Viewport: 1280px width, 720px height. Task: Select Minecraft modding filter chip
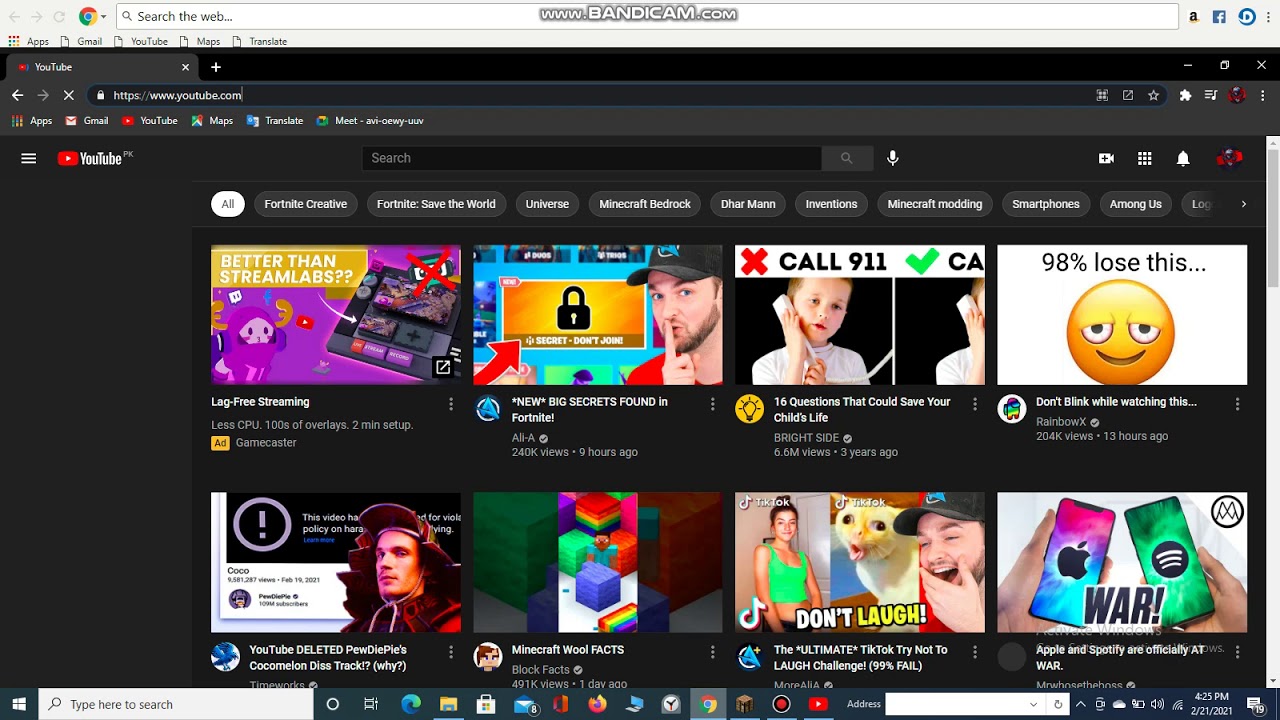click(x=935, y=204)
